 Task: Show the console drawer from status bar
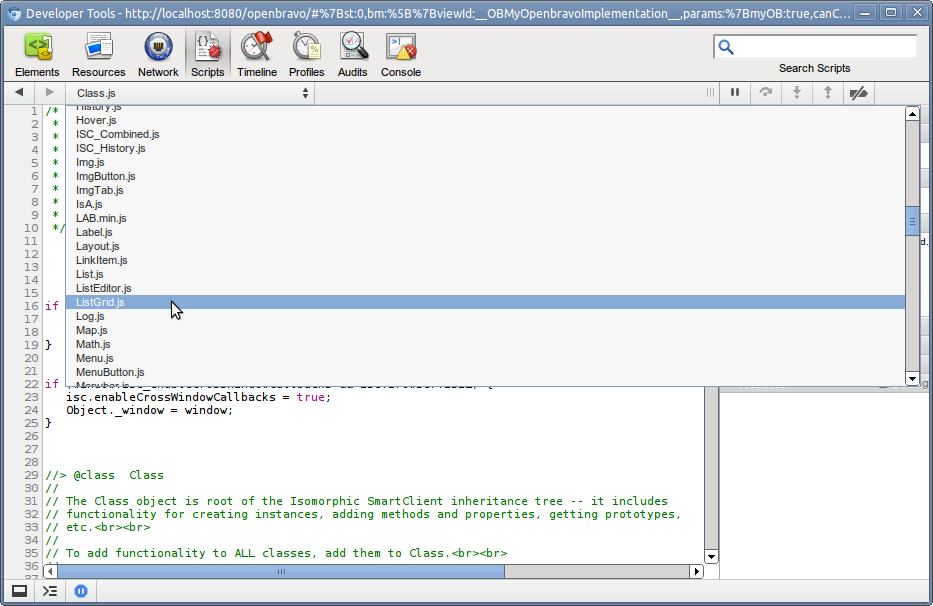tap(50, 591)
